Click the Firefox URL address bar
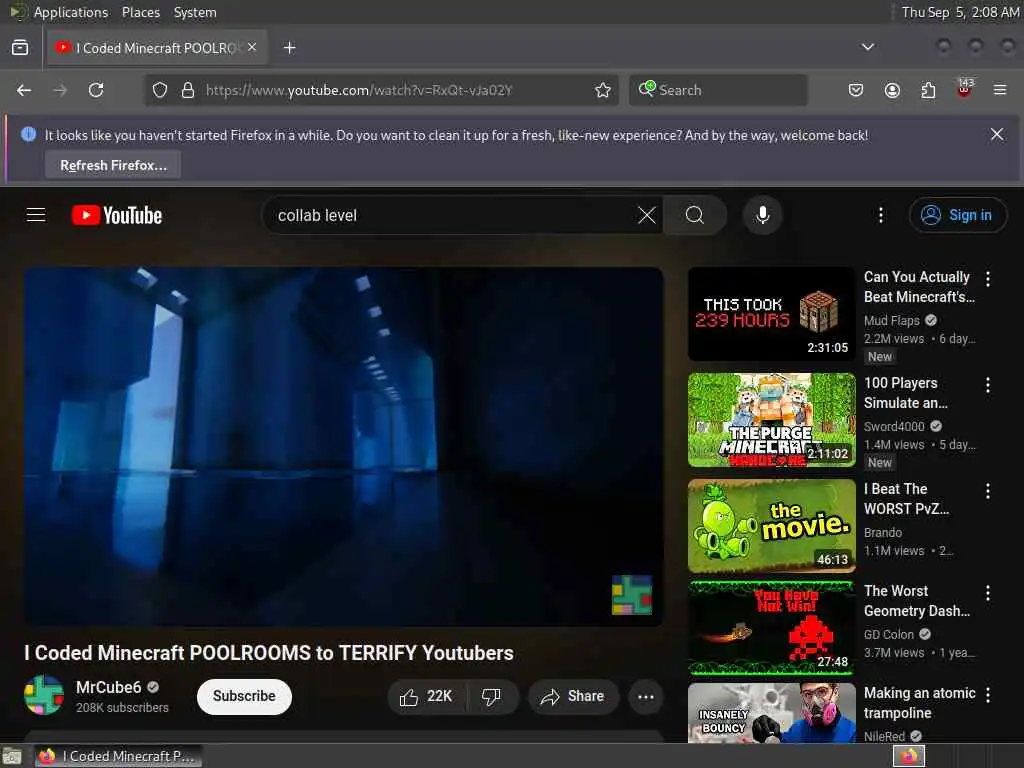 coord(379,90)
